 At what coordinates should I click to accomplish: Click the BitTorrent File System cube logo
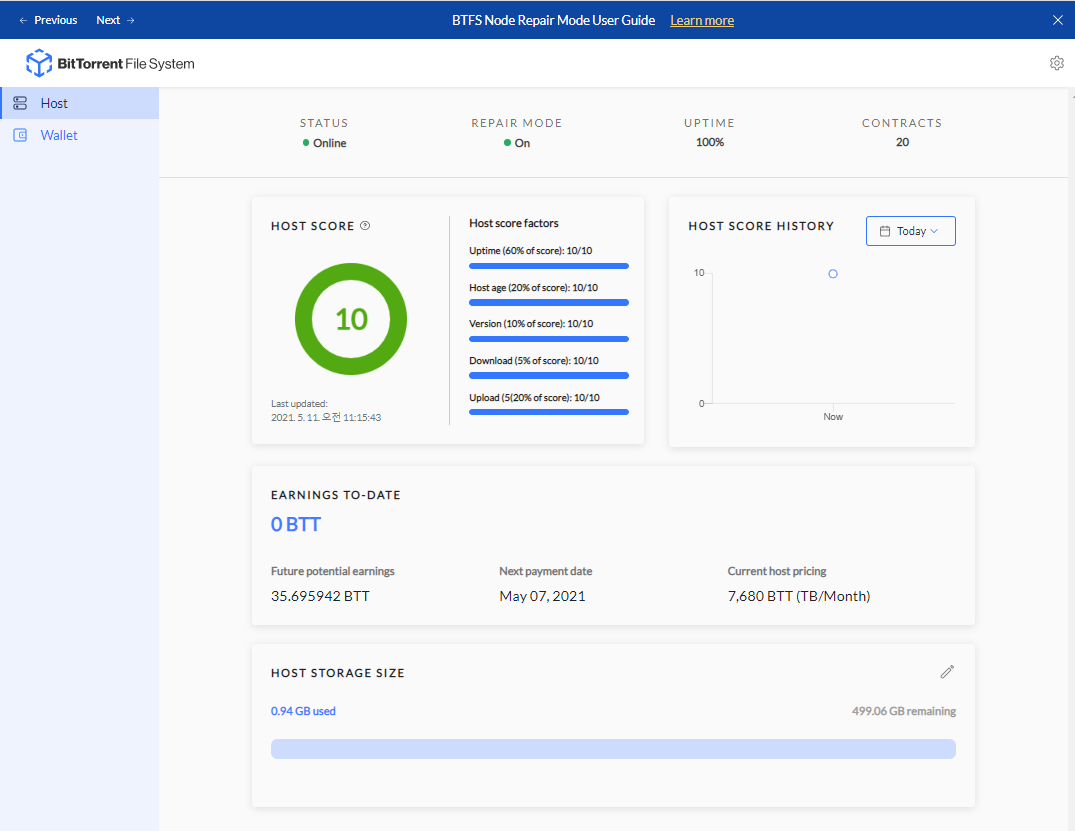[39, 63]
